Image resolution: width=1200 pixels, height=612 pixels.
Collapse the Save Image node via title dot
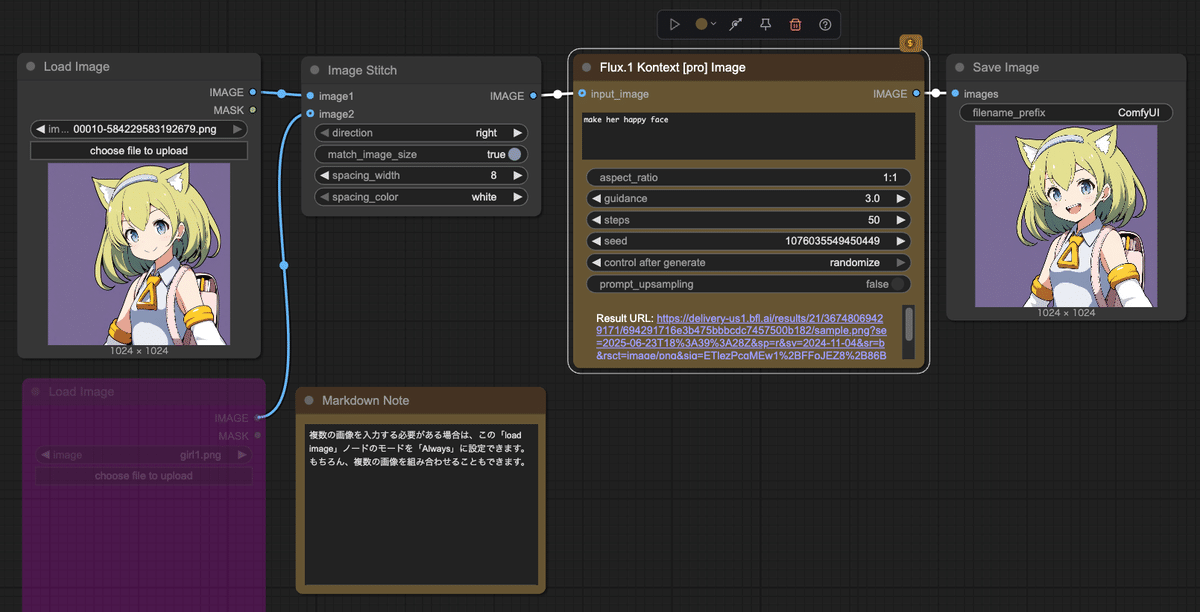click(959, 68)
